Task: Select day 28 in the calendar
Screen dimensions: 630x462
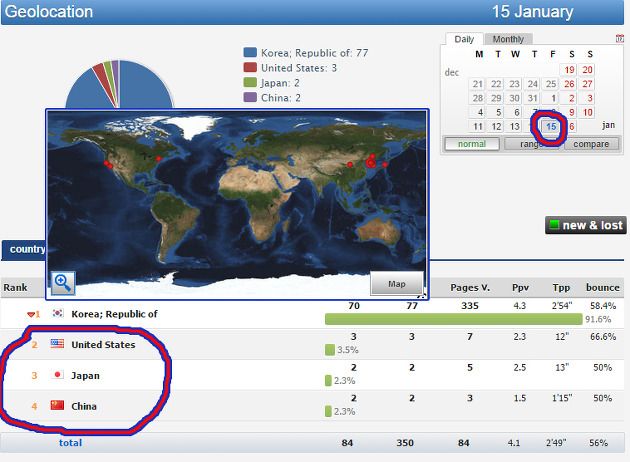Action: 478,98
